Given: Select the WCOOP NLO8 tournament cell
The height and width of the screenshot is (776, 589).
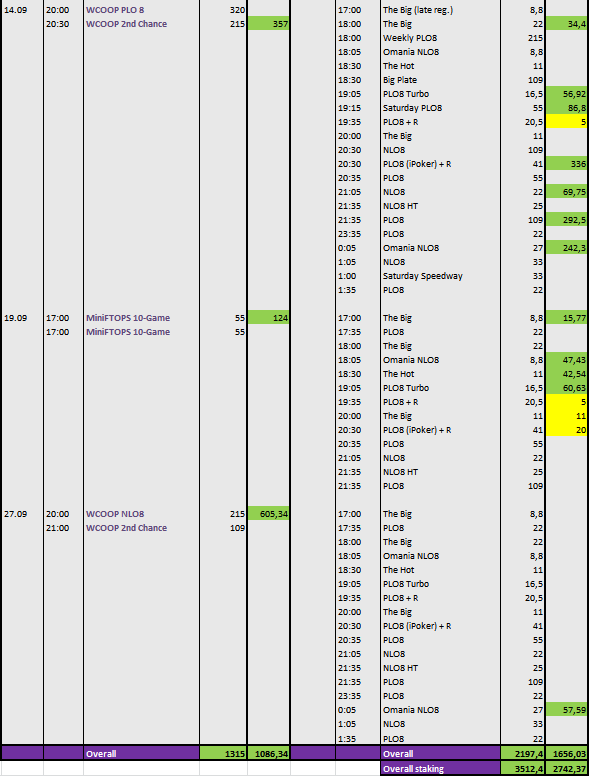Looking at the screenshot, I should coord(141,514).
